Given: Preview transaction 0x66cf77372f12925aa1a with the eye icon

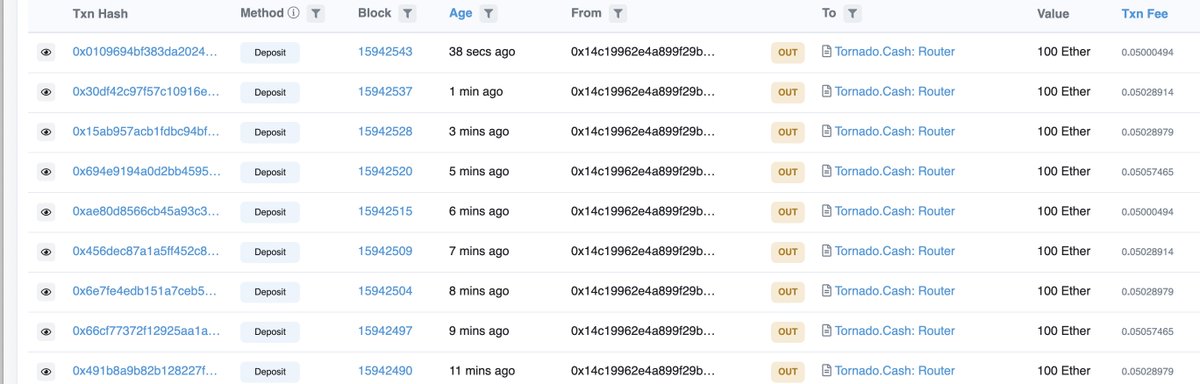Looking at the screenshot, I should (x=46, y=332).
